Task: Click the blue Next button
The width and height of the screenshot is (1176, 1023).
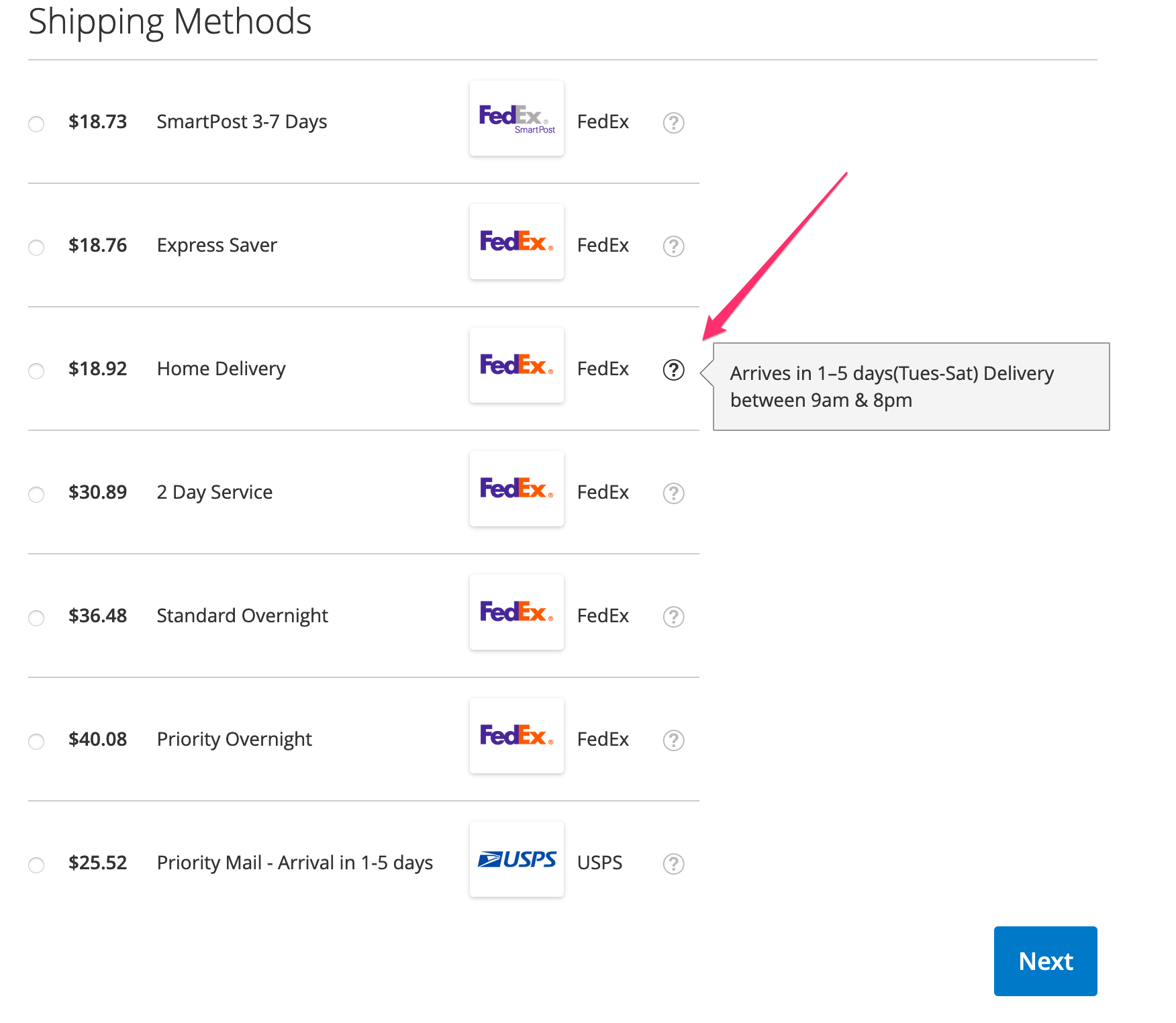Action: [1045, 961]
